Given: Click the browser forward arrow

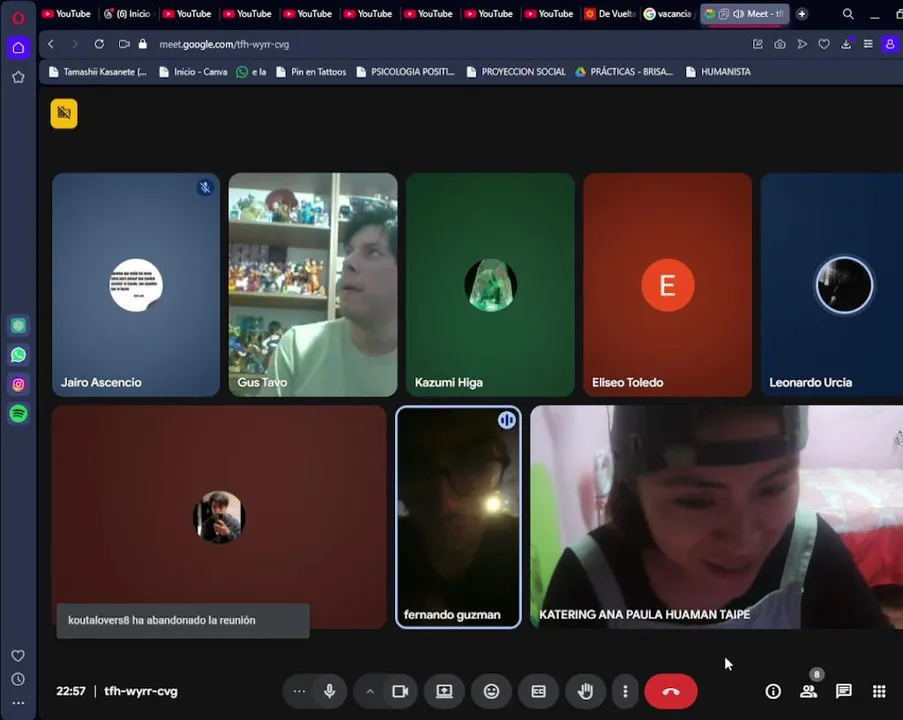Looking at the screenshot, I should 75,44.
